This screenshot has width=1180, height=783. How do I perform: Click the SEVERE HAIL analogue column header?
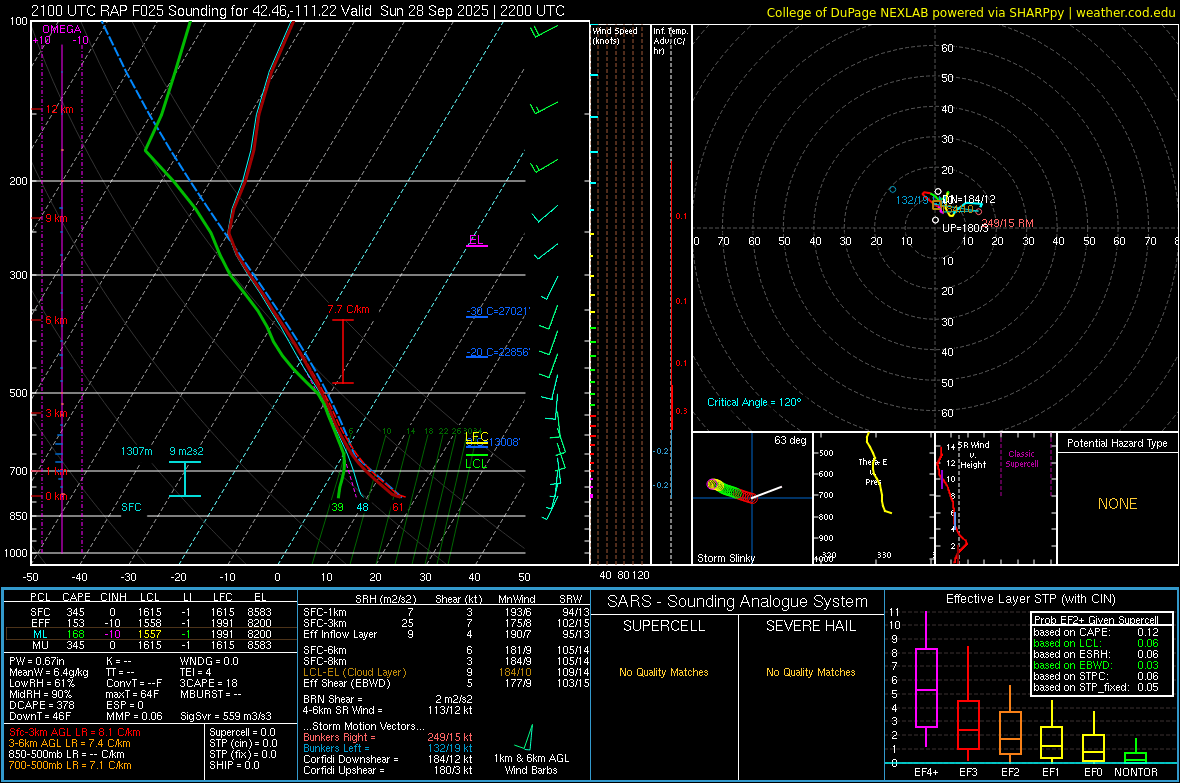tap(810, 626)
